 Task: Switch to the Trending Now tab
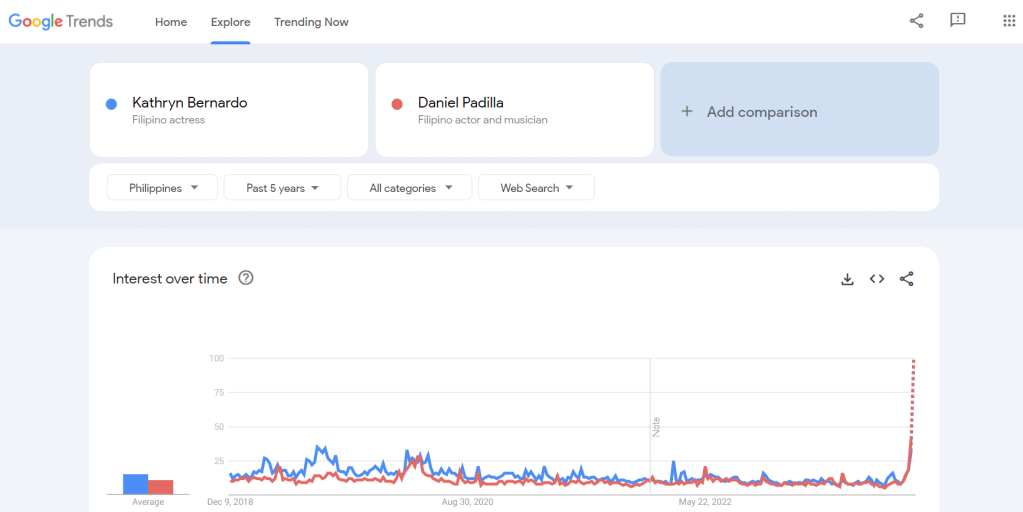coord(311,22)
